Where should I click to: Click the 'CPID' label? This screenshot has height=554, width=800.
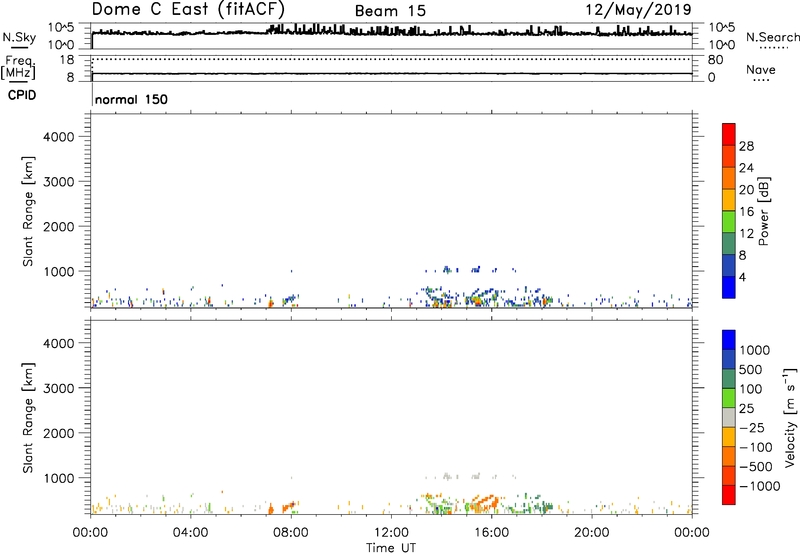point(22,95)
